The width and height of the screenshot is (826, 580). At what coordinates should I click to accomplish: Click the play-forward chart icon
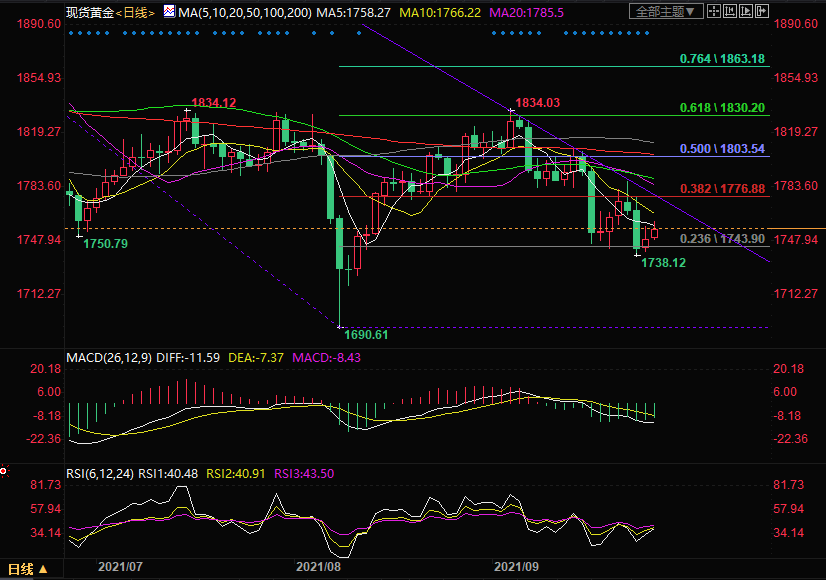744,12
